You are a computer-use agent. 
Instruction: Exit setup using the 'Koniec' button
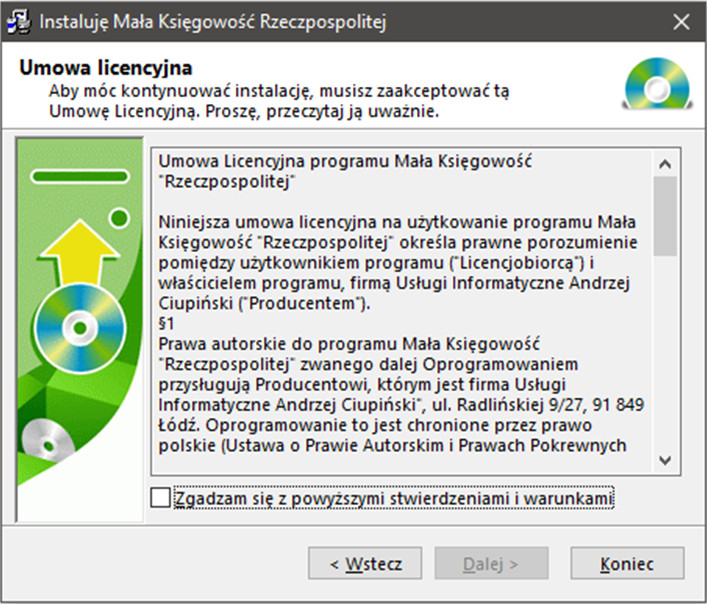(627, 564)
